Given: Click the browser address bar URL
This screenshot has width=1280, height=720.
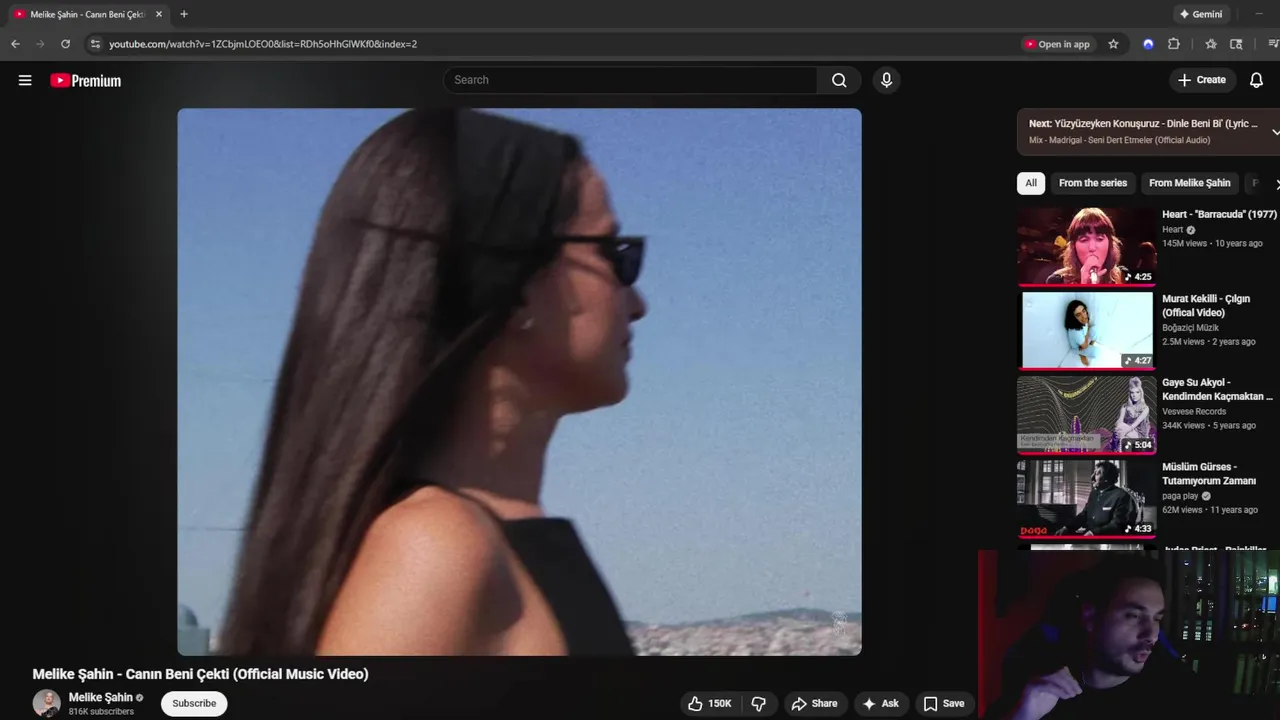Looking at the screenshot, I should click(263, 44).
